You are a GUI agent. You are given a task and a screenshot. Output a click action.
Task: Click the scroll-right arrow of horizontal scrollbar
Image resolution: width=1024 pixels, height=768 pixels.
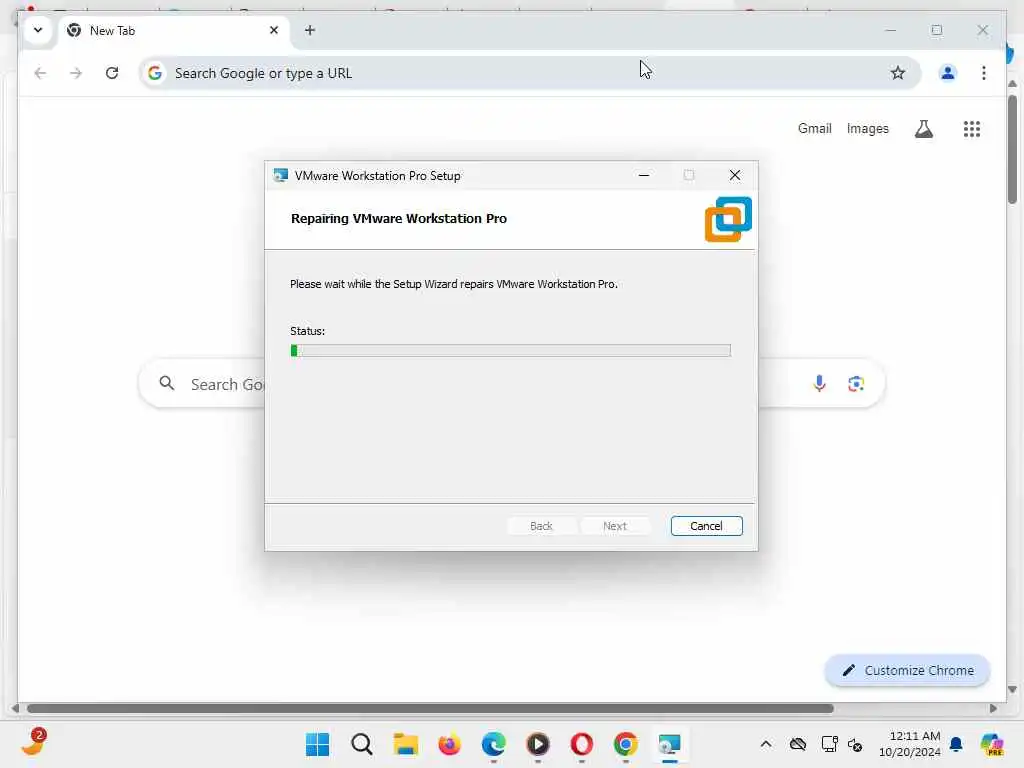click(x=993, y=709)
